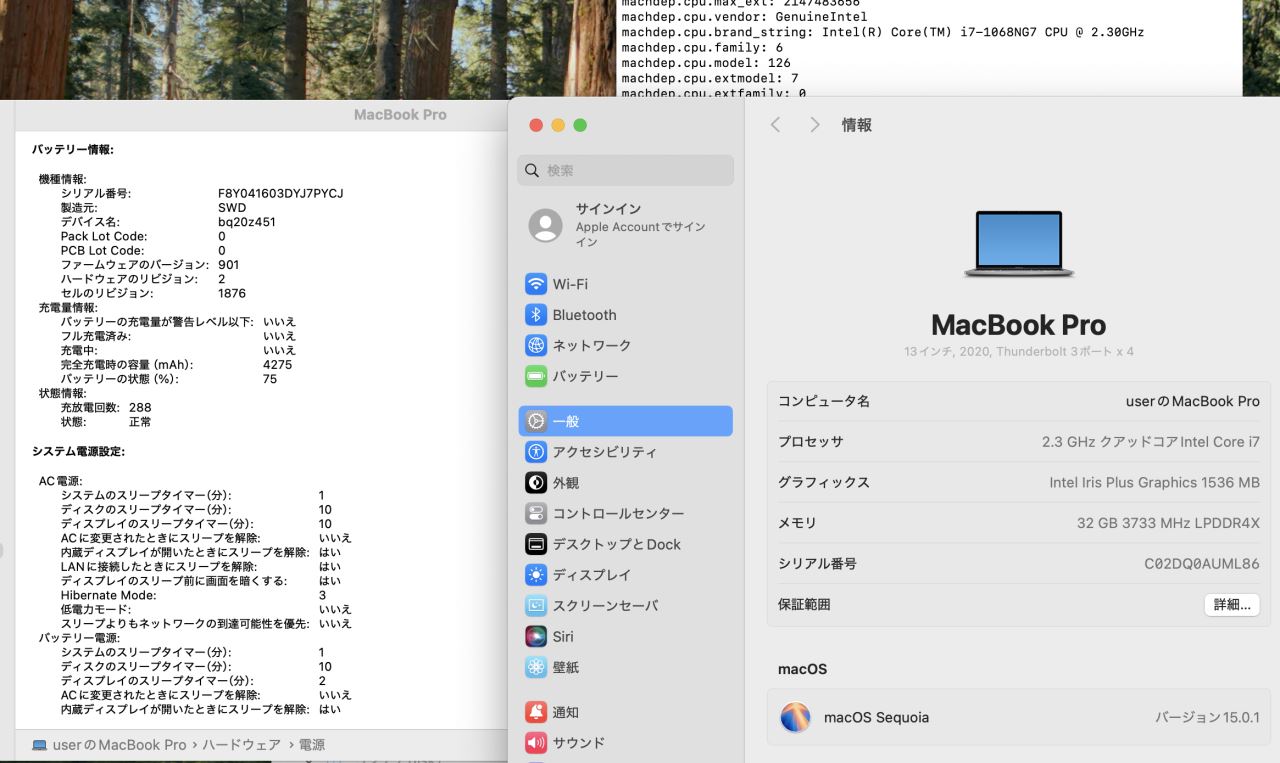
Task: Open Bluetooth icon in System Settings sidebar
Action: pos(536,315)
